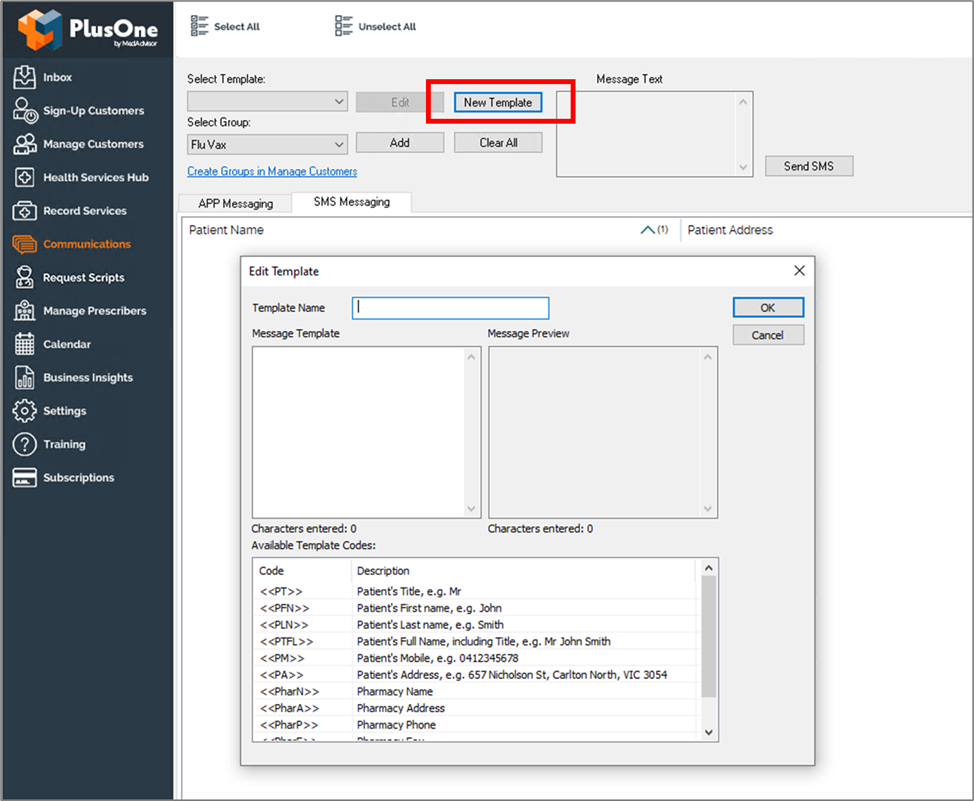Click the Template Name input field
Screen dimensions: 974x801
point(450,308)
